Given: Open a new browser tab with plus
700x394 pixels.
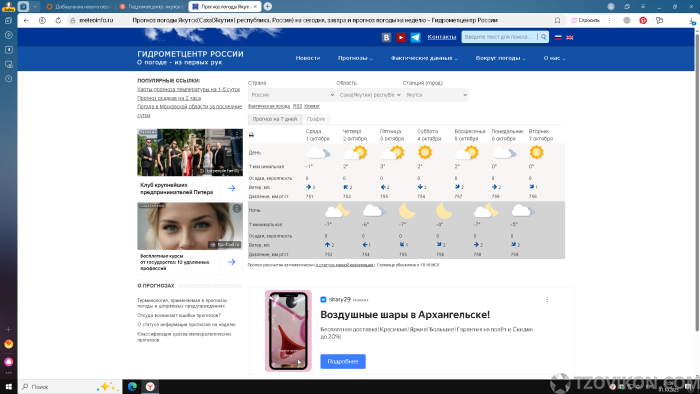Looking at the screenshot, I should (x=268, y=6).
